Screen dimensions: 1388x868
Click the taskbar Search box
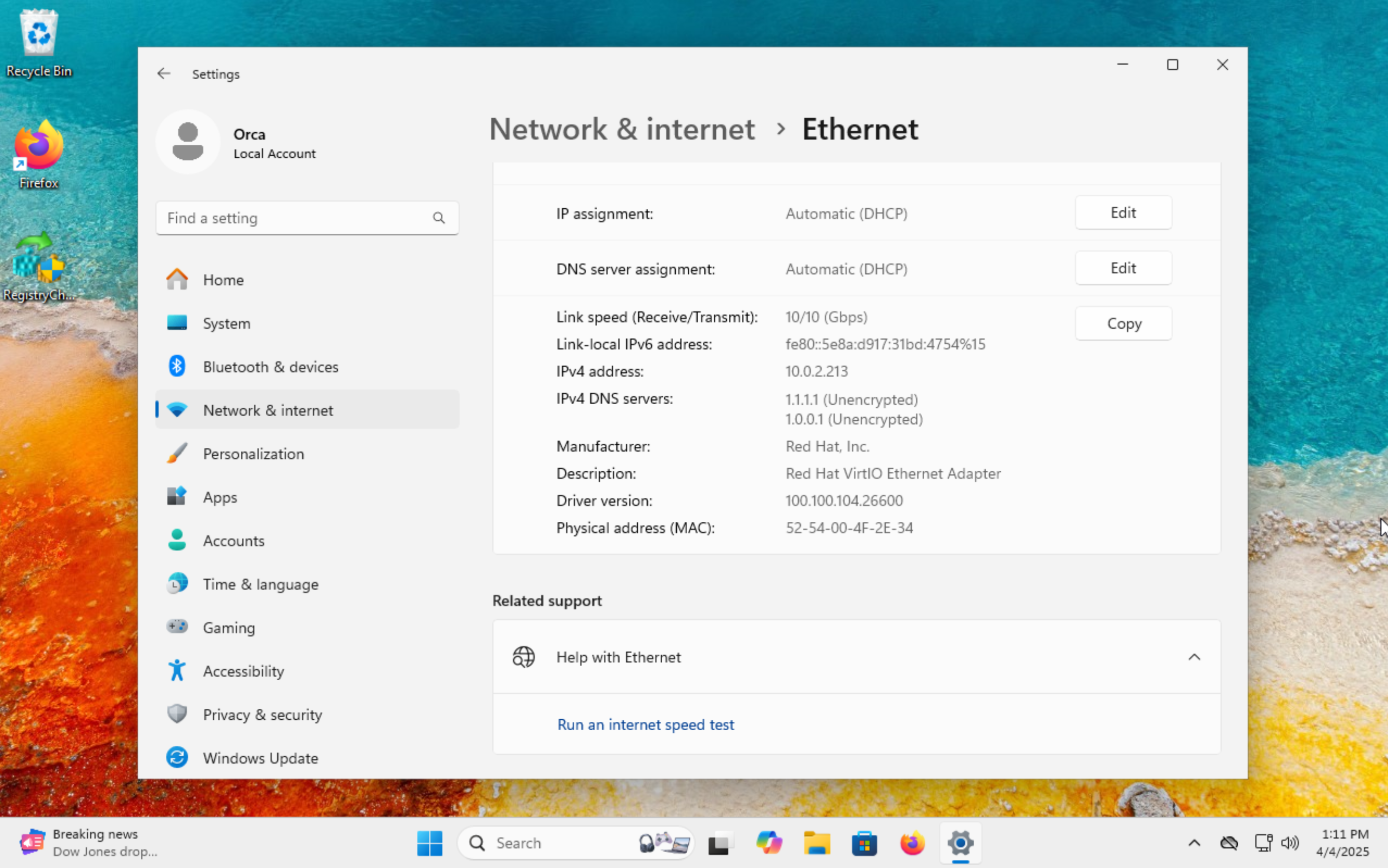[x=575, y=843]
